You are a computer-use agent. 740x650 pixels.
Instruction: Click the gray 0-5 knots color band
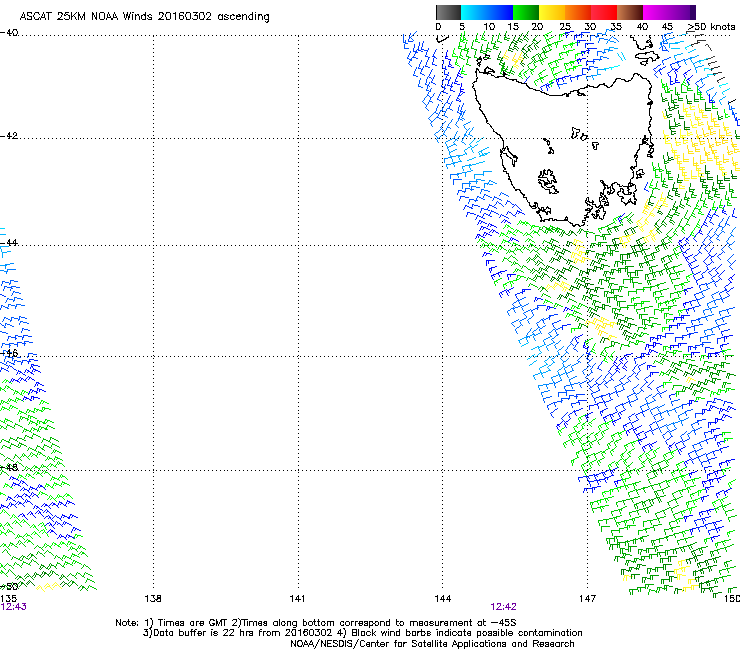click(448, 12)
